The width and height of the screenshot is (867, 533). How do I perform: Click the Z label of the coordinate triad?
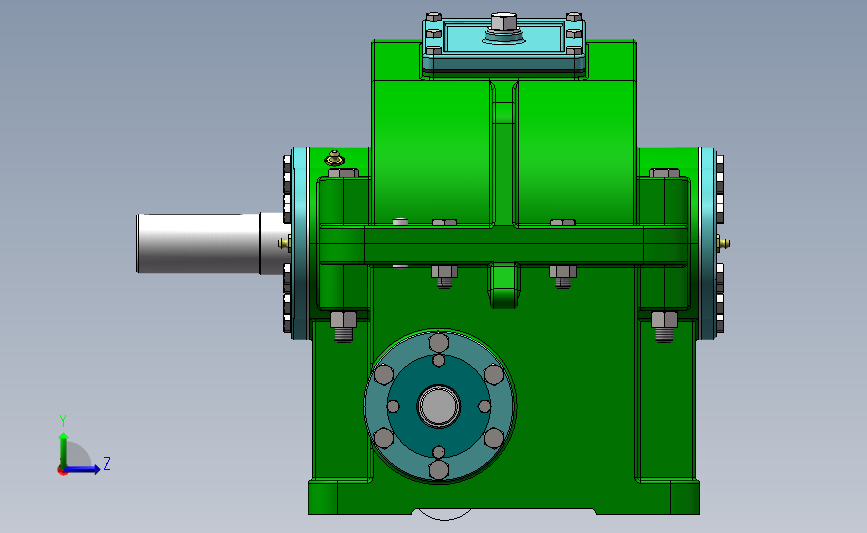(107, 463)
